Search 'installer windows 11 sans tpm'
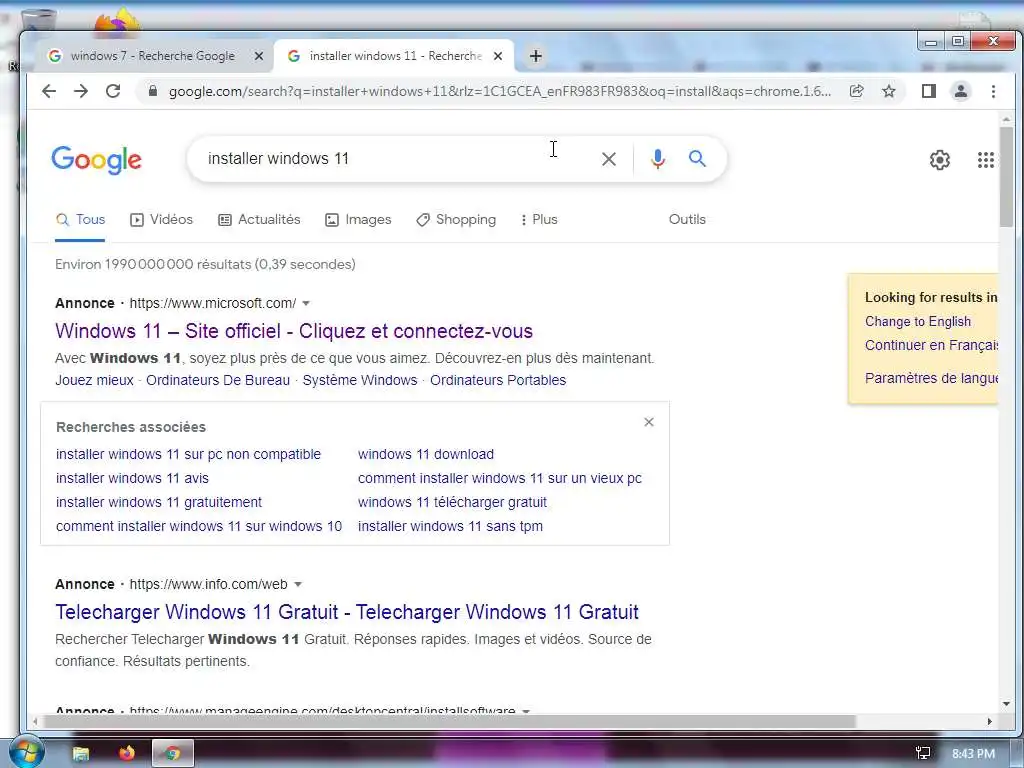 coord(450,526)
